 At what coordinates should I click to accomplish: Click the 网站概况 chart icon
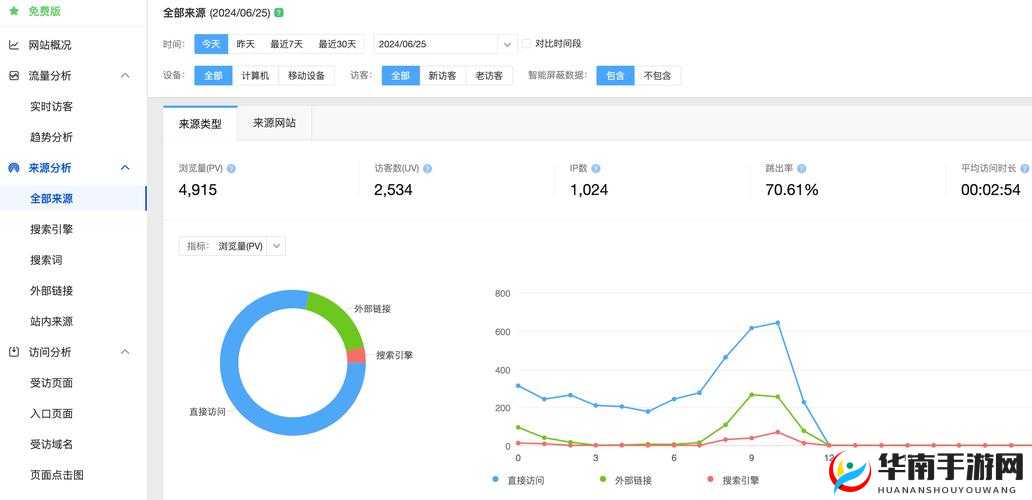[14, 45]
